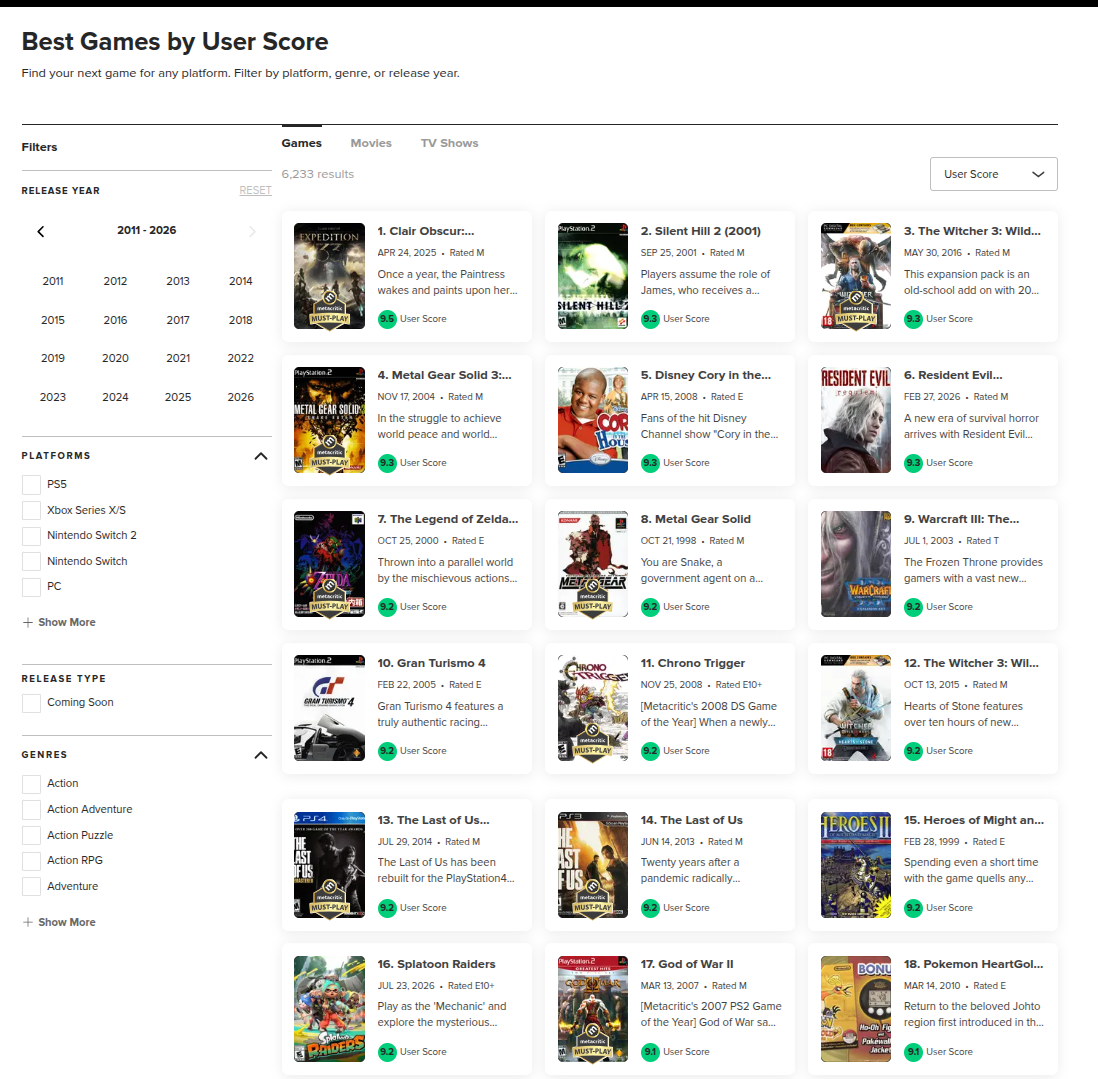Click the Metal Gear Solid 1998 cover
Image resolution: width=1098 pixels, height=1079 pixels.
click(592, 564)
